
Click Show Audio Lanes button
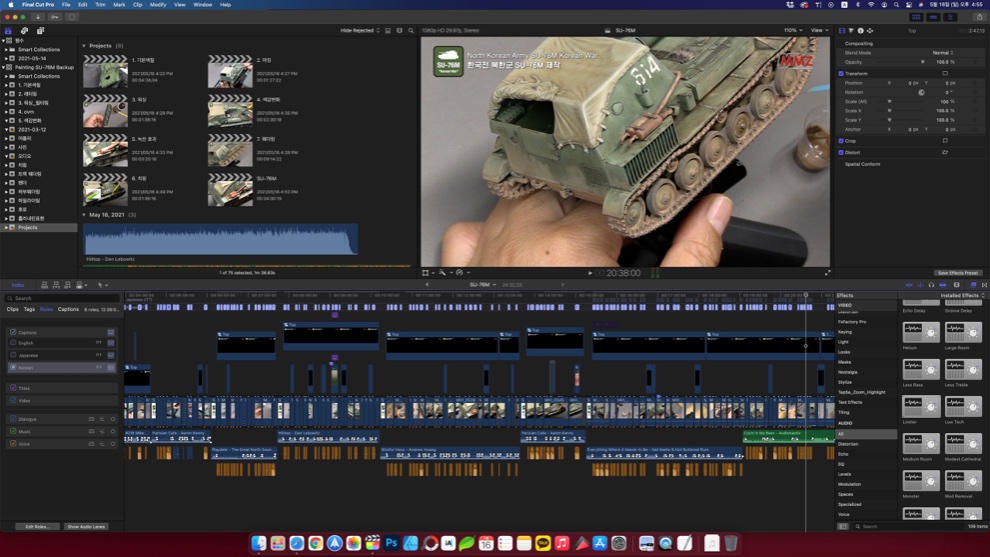tap(86, 526)
